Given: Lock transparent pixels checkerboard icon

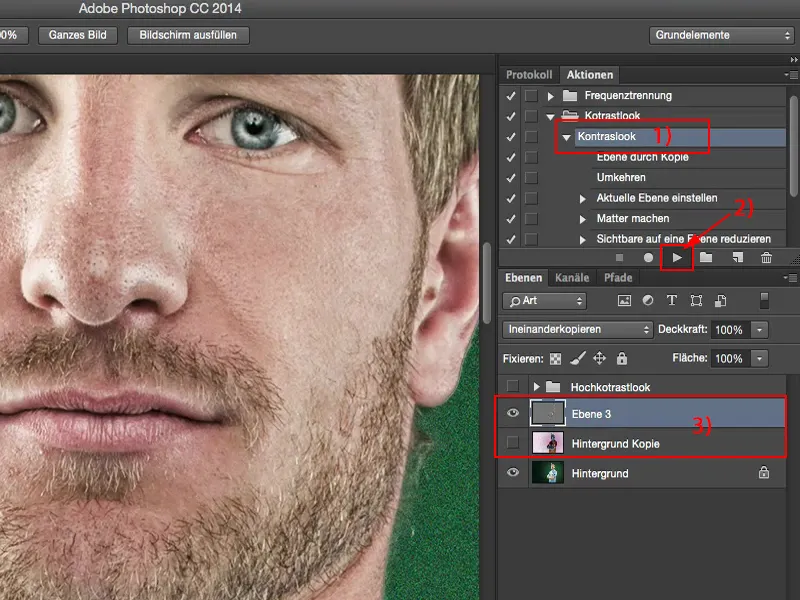Looking at the screenshot, I should pos(555,359).
